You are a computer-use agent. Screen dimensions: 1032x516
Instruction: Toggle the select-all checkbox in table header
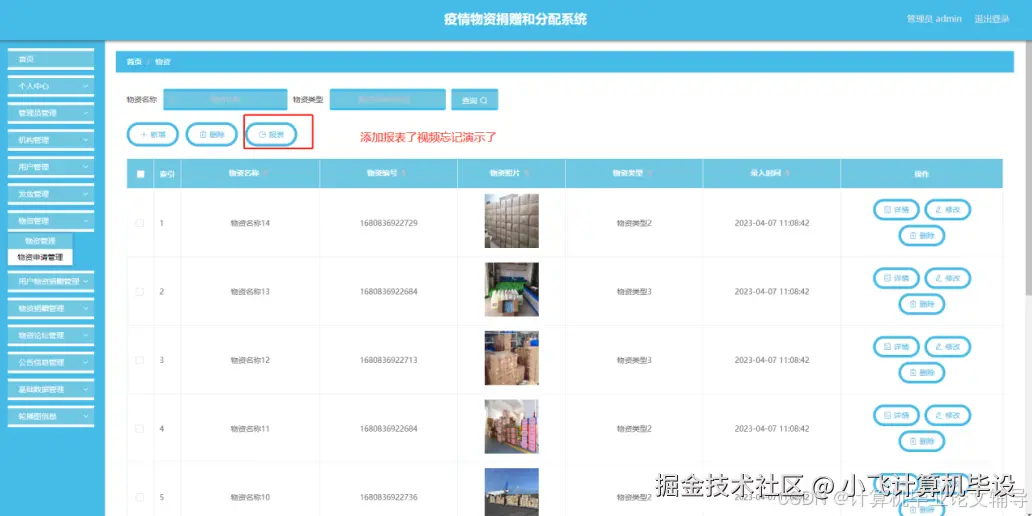click(x=140, y=174)
